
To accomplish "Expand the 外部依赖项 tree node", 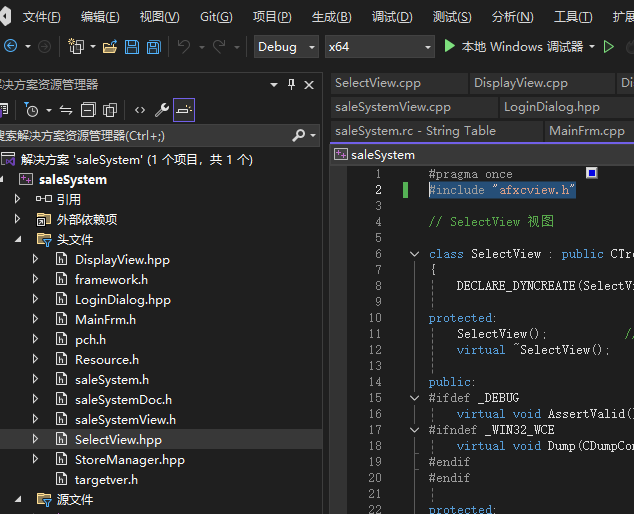I will (17, 219).
